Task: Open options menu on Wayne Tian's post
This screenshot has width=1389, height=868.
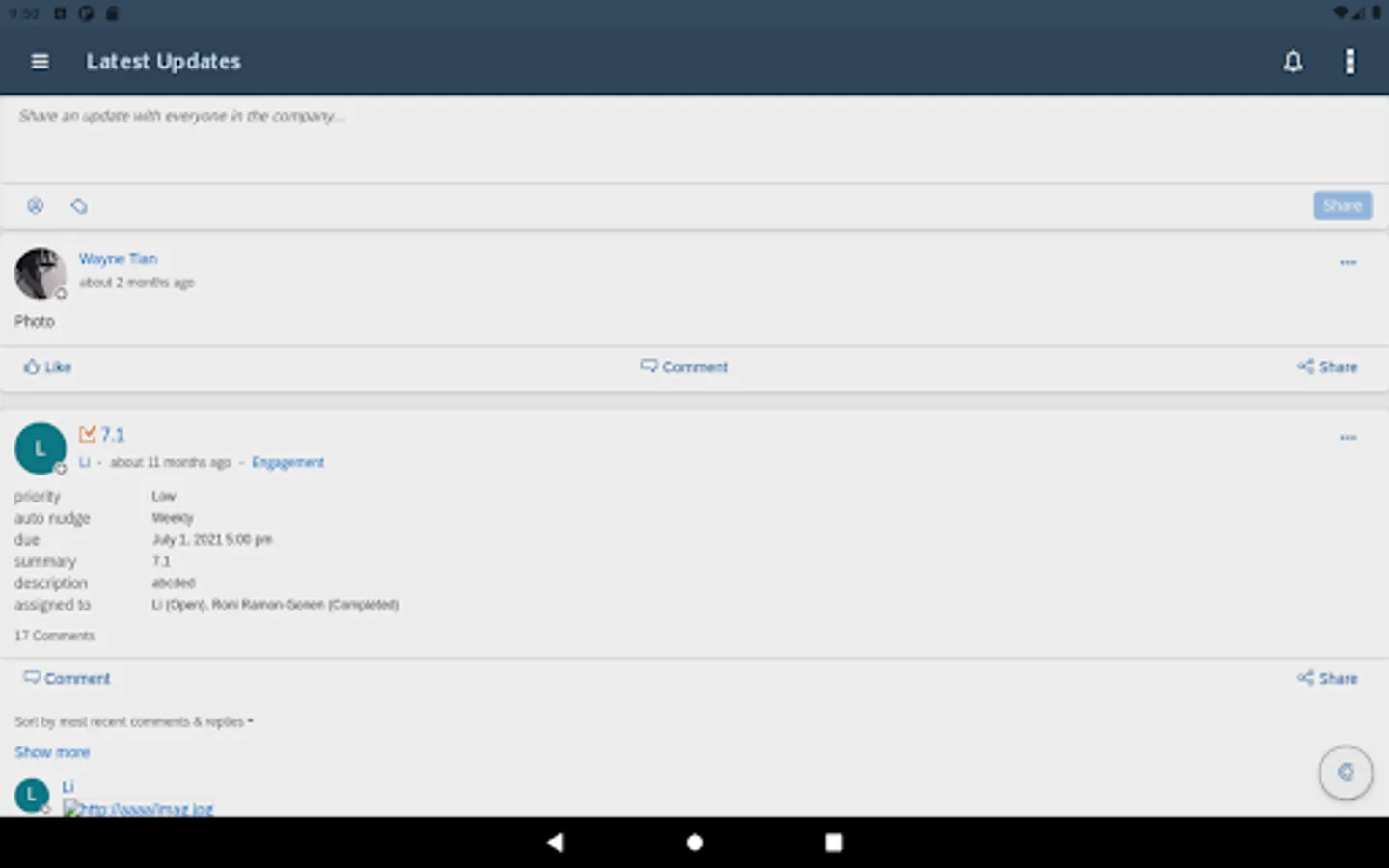Action: 1348,261
